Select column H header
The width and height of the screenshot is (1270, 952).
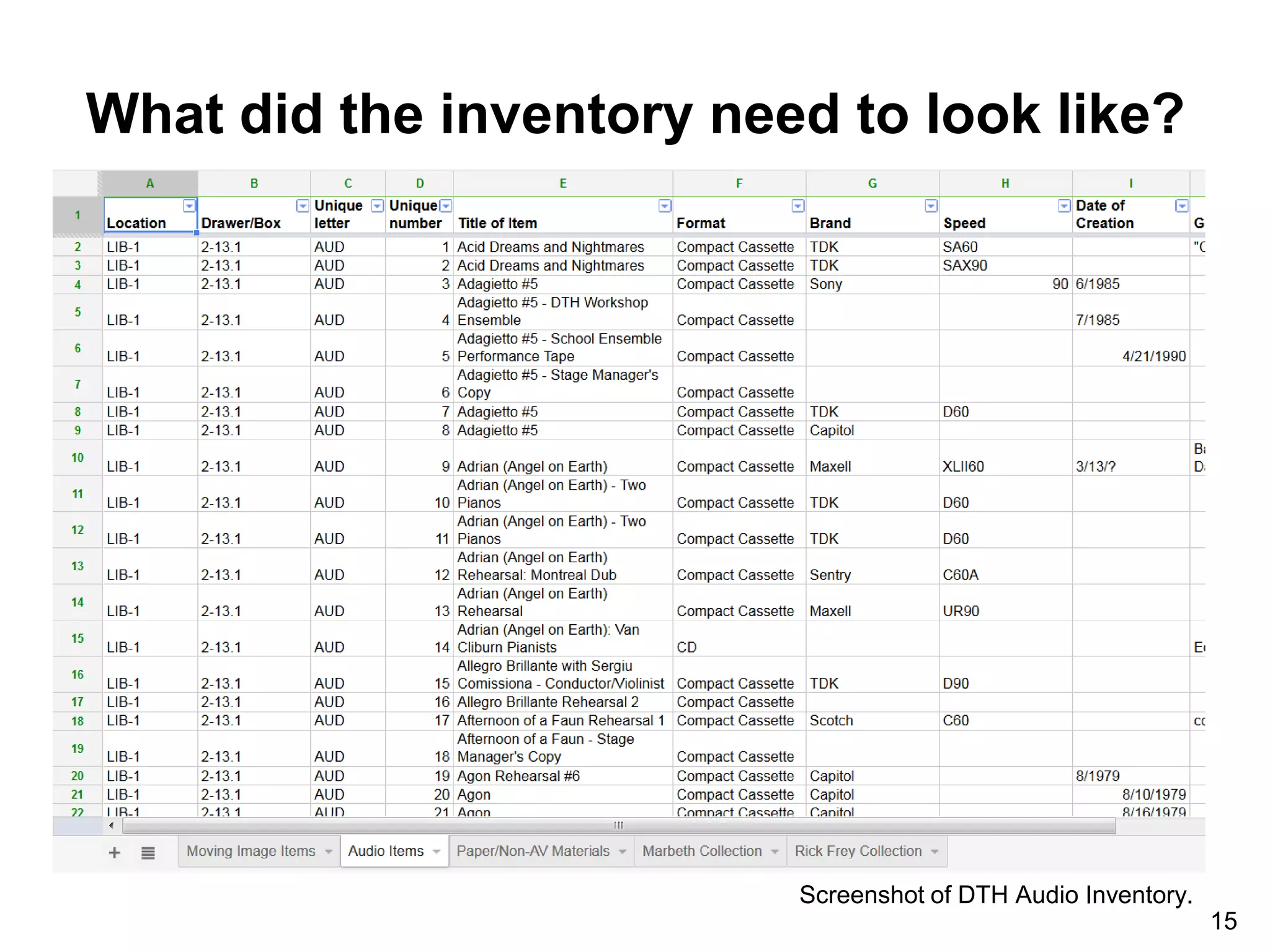click(x=1005, y=183)
